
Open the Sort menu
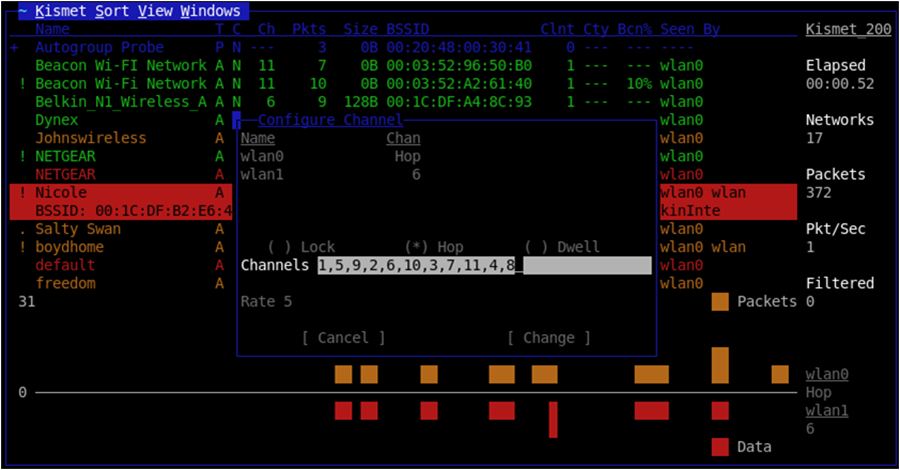pos(117,12)
